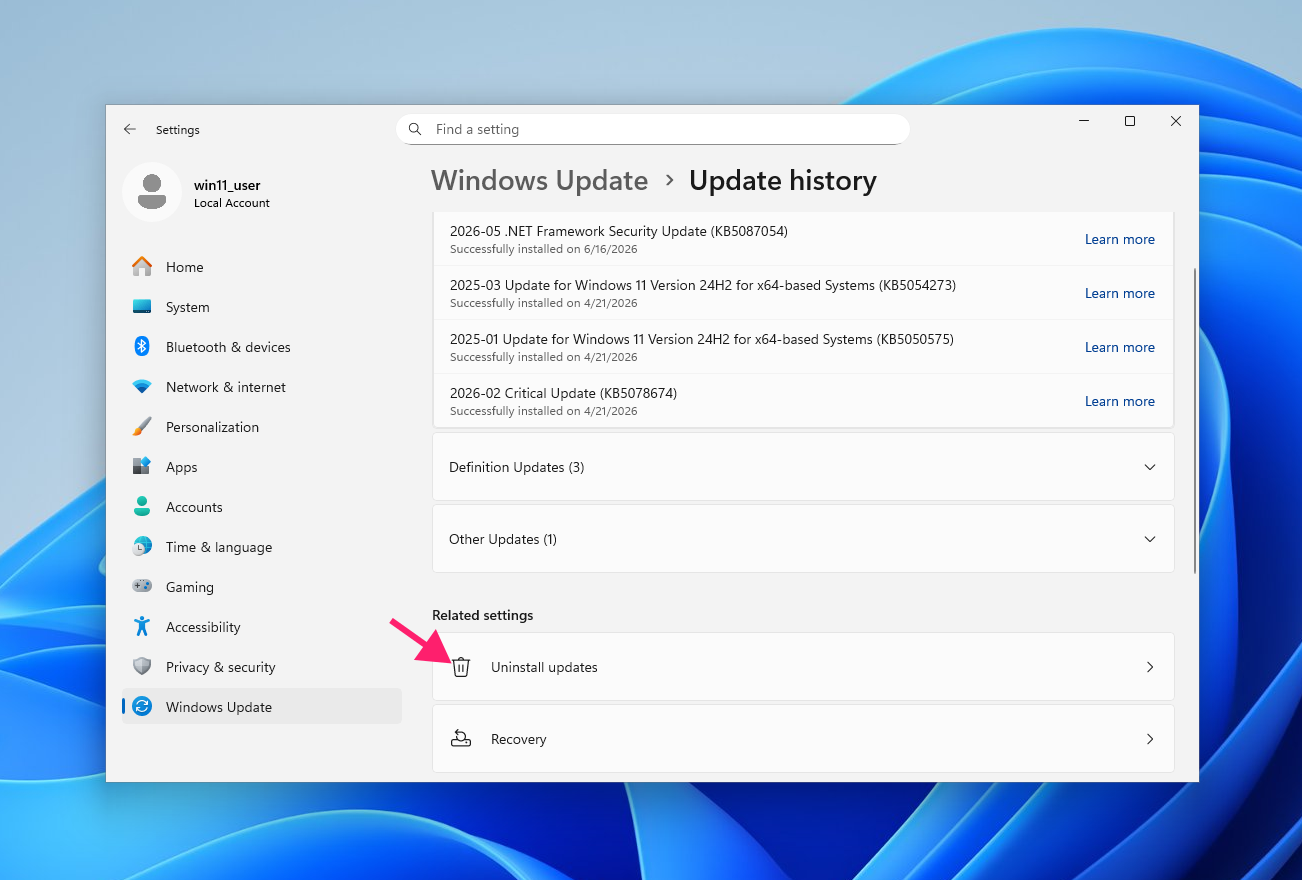This screenshot has width=1302, height=880.
Task: Click the update history vertical scrollbar
Action: point(1195,420)
